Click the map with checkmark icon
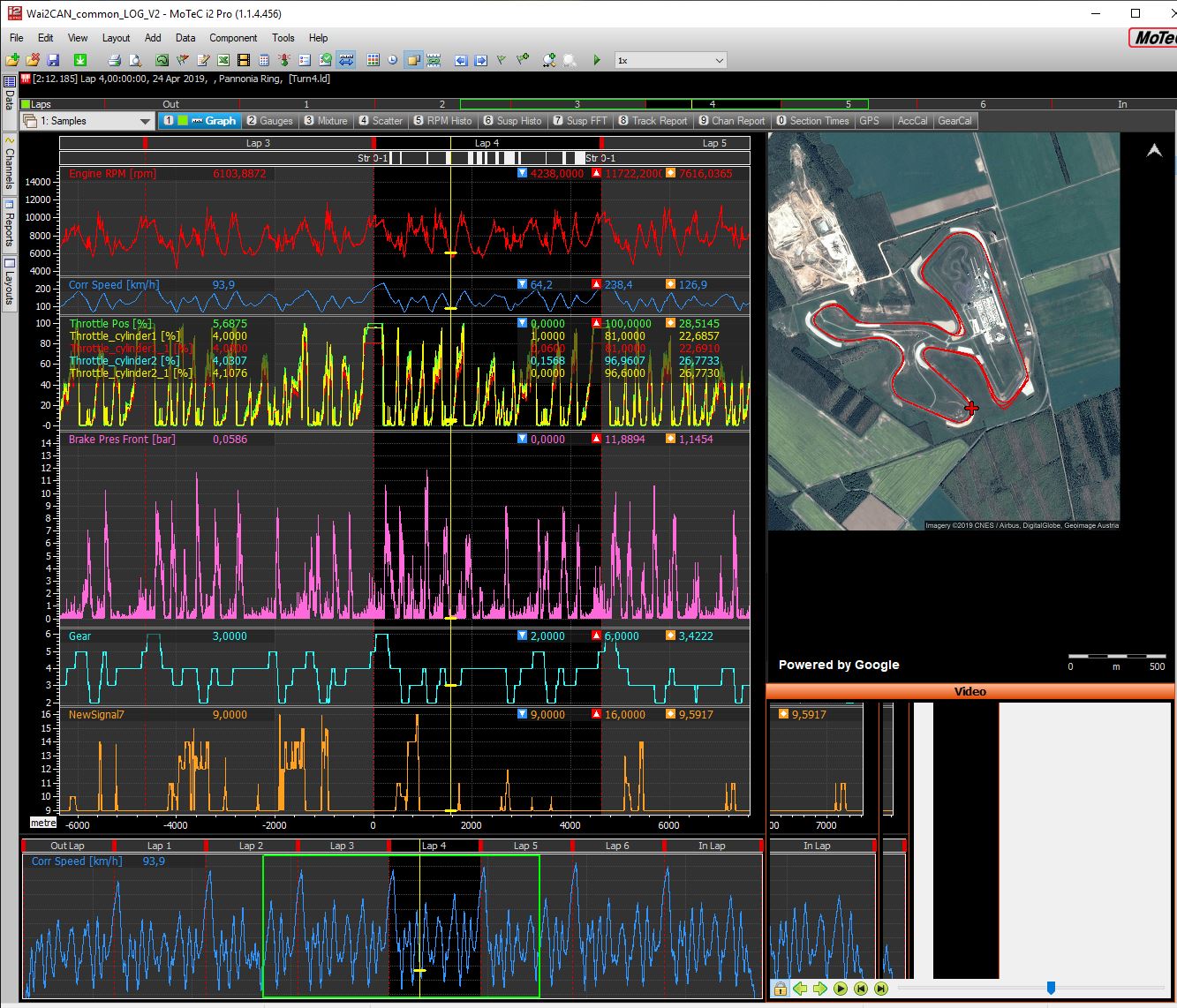The width and height of the screenshot is (1177, 1008). pyautogui.click(x=326, y=60)
